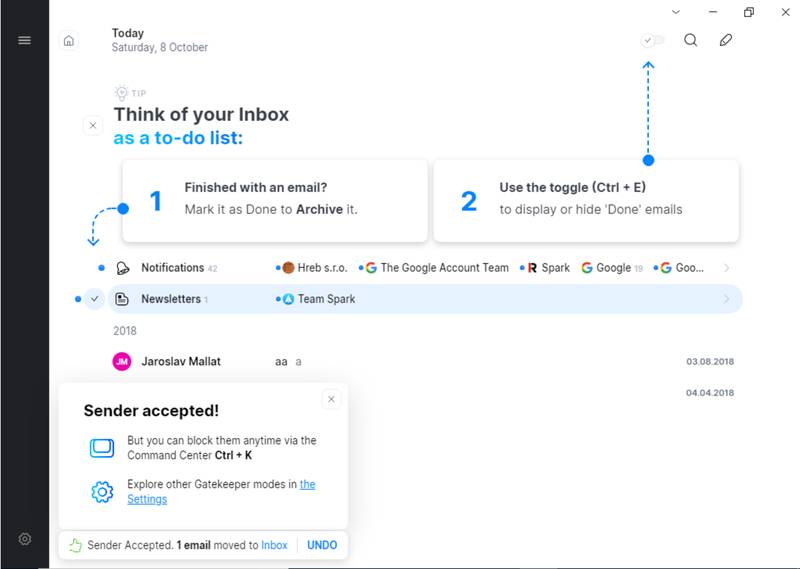Toggle display of Done emails
This screenshot has height=569, width=800.
point(653,40)
